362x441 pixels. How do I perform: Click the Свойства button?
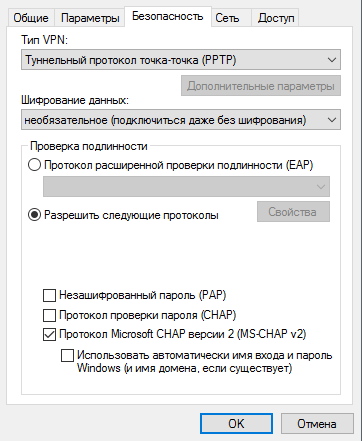(293, 212)
